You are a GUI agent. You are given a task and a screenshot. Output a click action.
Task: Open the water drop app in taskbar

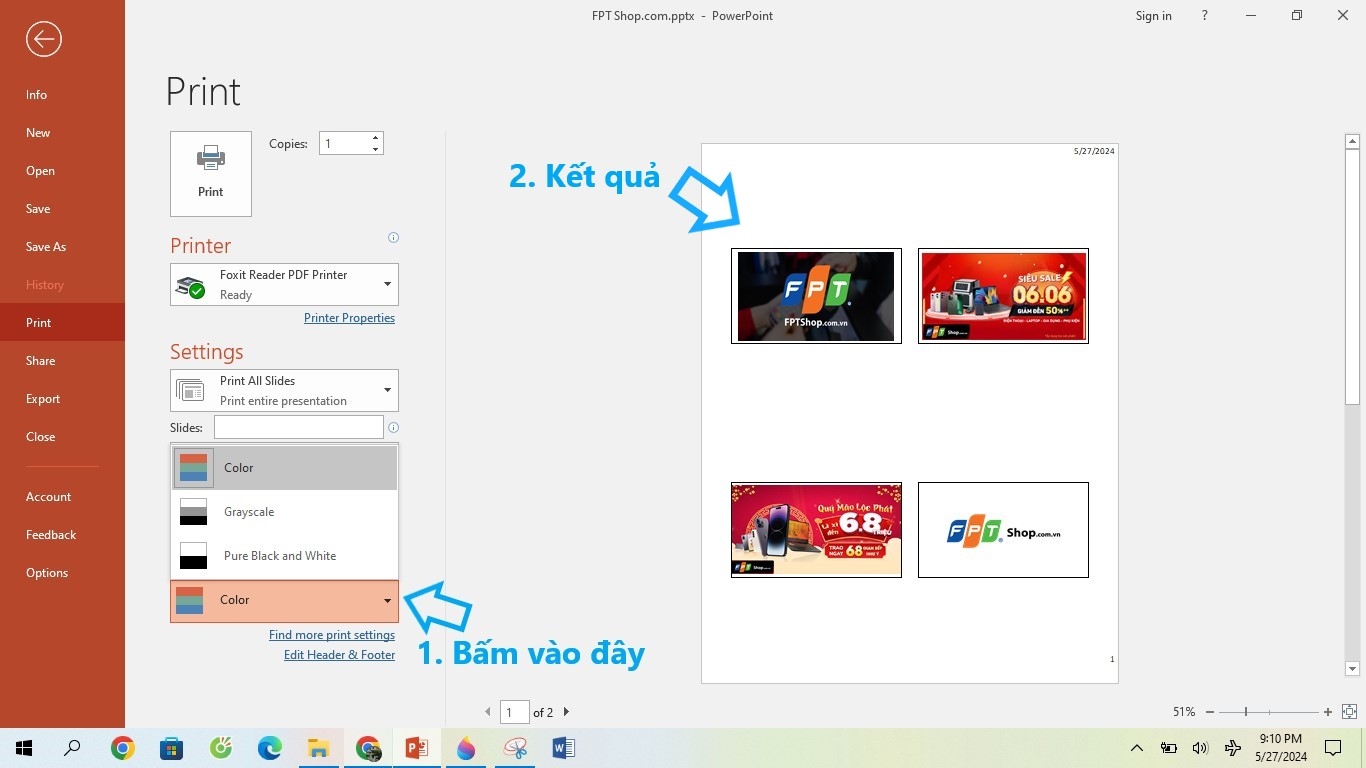pyautogui.click(x=466, y=748)
